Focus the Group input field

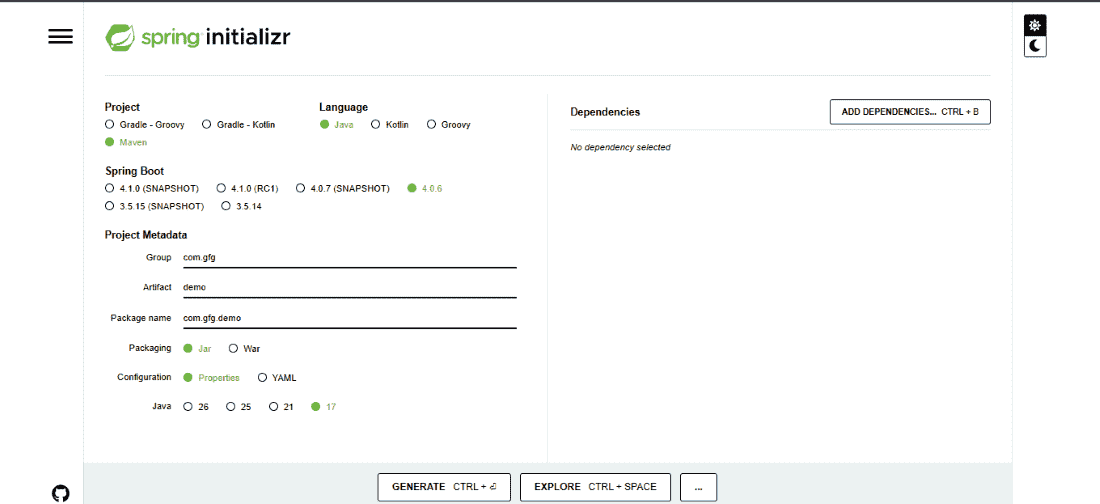[x=349, y=258]
